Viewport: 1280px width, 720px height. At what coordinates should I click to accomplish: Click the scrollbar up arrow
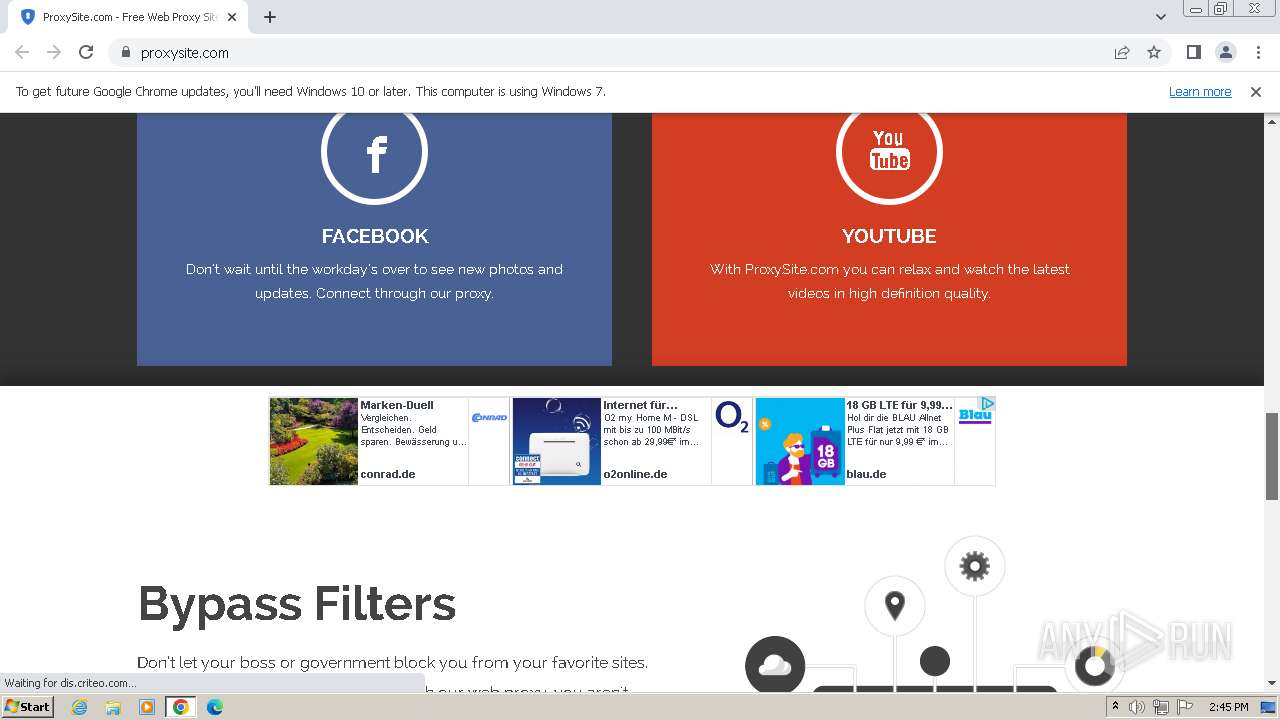(x=1272, y=121)
